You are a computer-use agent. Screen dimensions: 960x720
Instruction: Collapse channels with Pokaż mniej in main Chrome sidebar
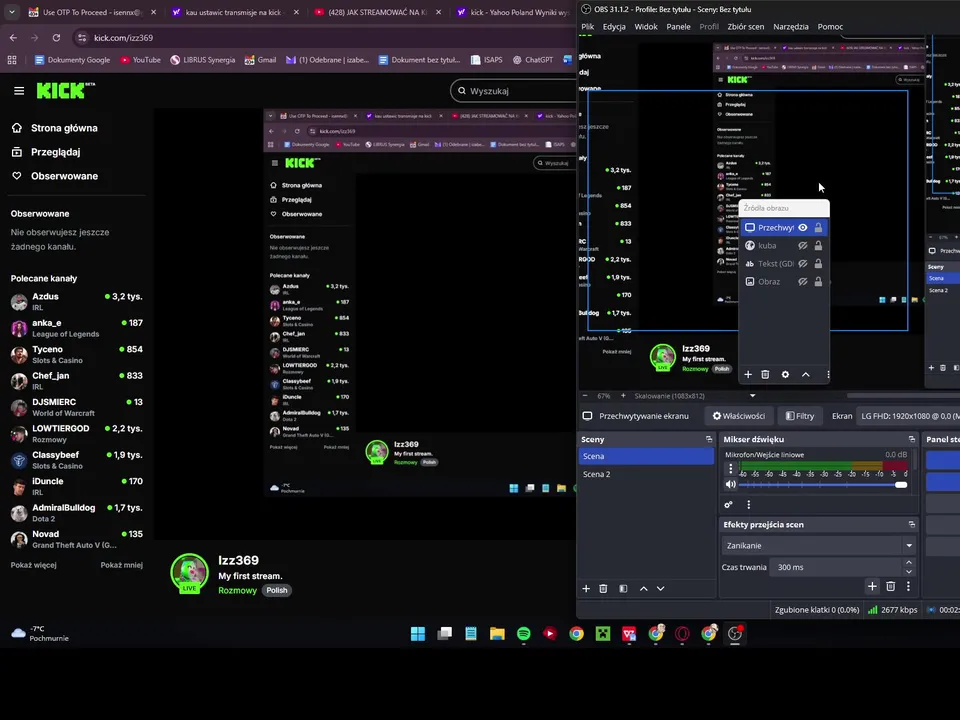click(121, 565)
